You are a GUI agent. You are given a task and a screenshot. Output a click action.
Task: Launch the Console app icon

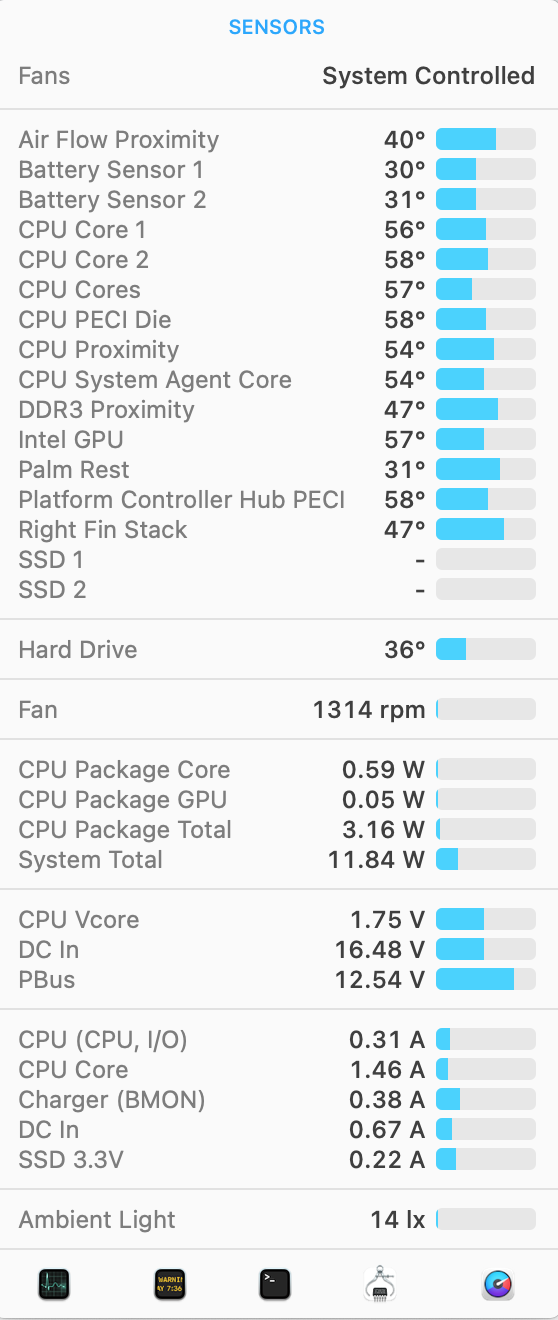point(170,1284)
